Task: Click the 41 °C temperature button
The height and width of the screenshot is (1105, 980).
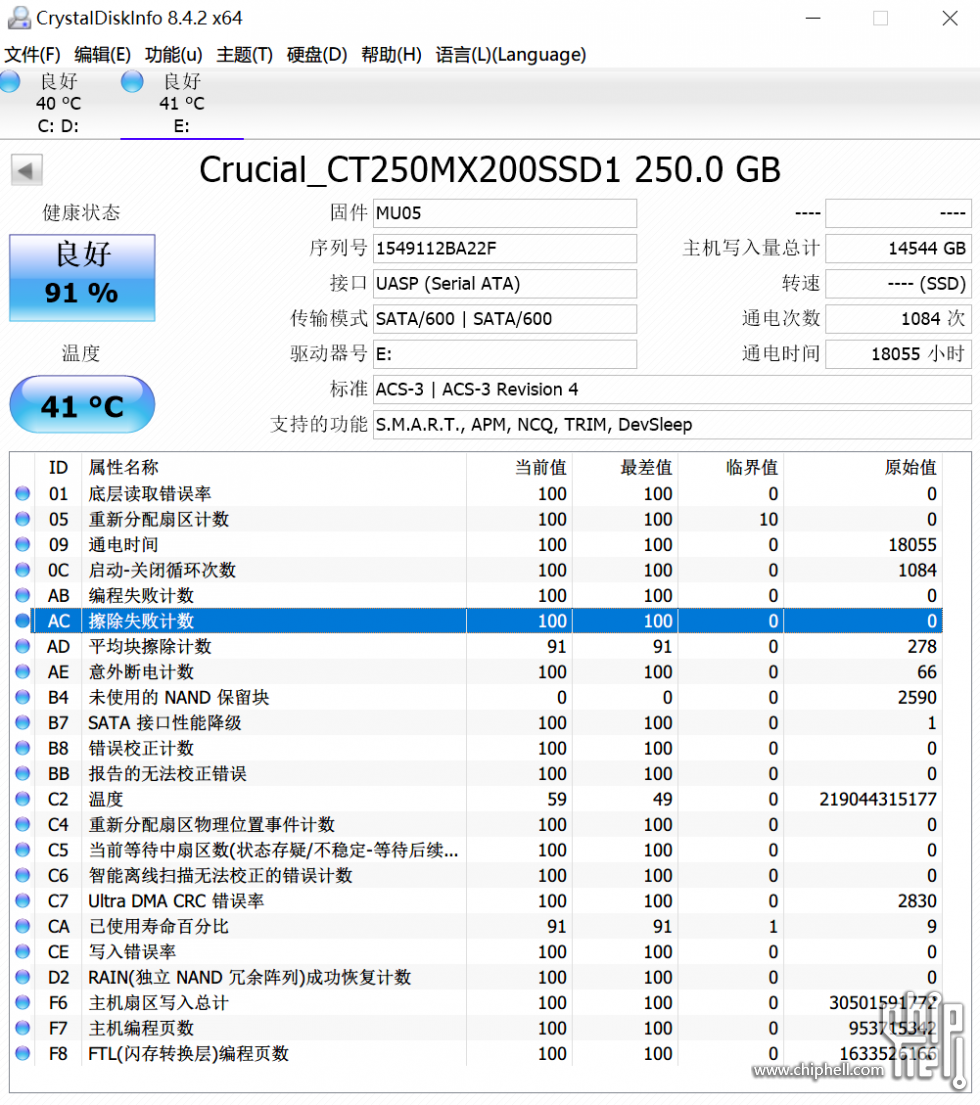Action: click(x=82, y=405)
